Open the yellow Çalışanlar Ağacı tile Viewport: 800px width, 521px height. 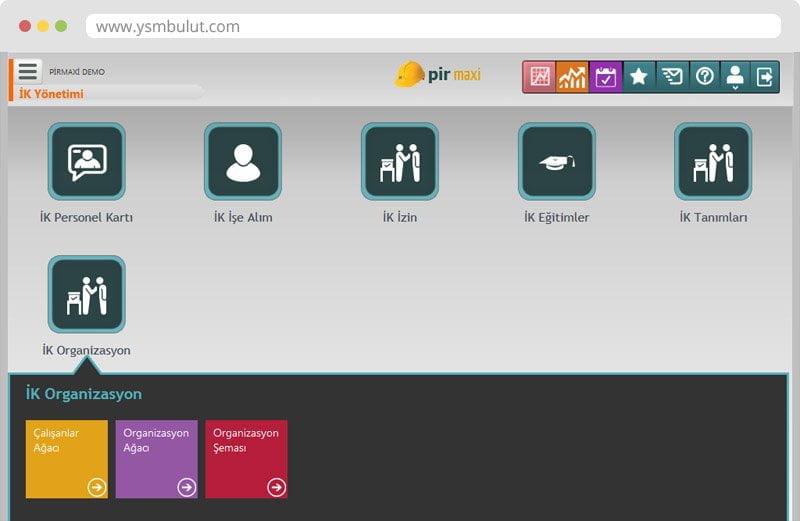point(66,459)
